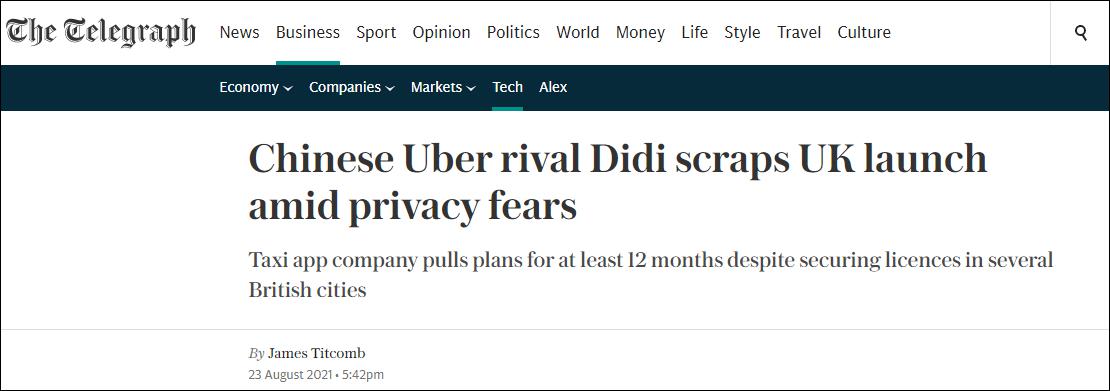Open the Politics section
This screenshot has height=391, width=1110.
(x=513, y=33)
